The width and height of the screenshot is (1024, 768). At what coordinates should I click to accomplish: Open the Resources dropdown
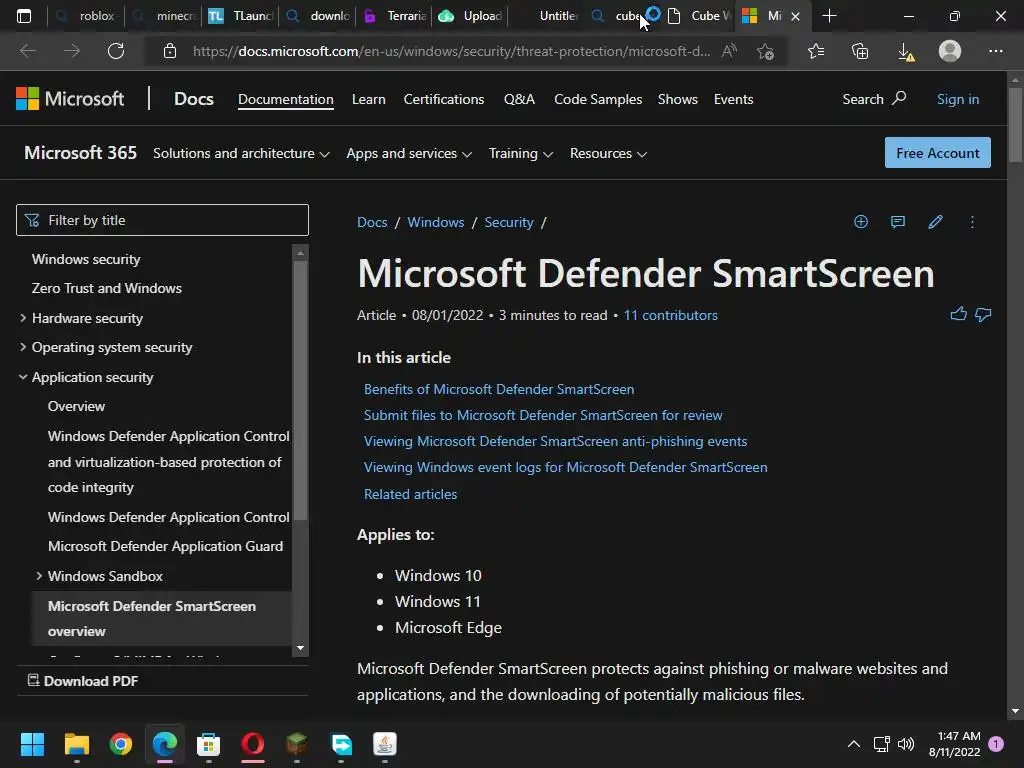coord(608,153)
